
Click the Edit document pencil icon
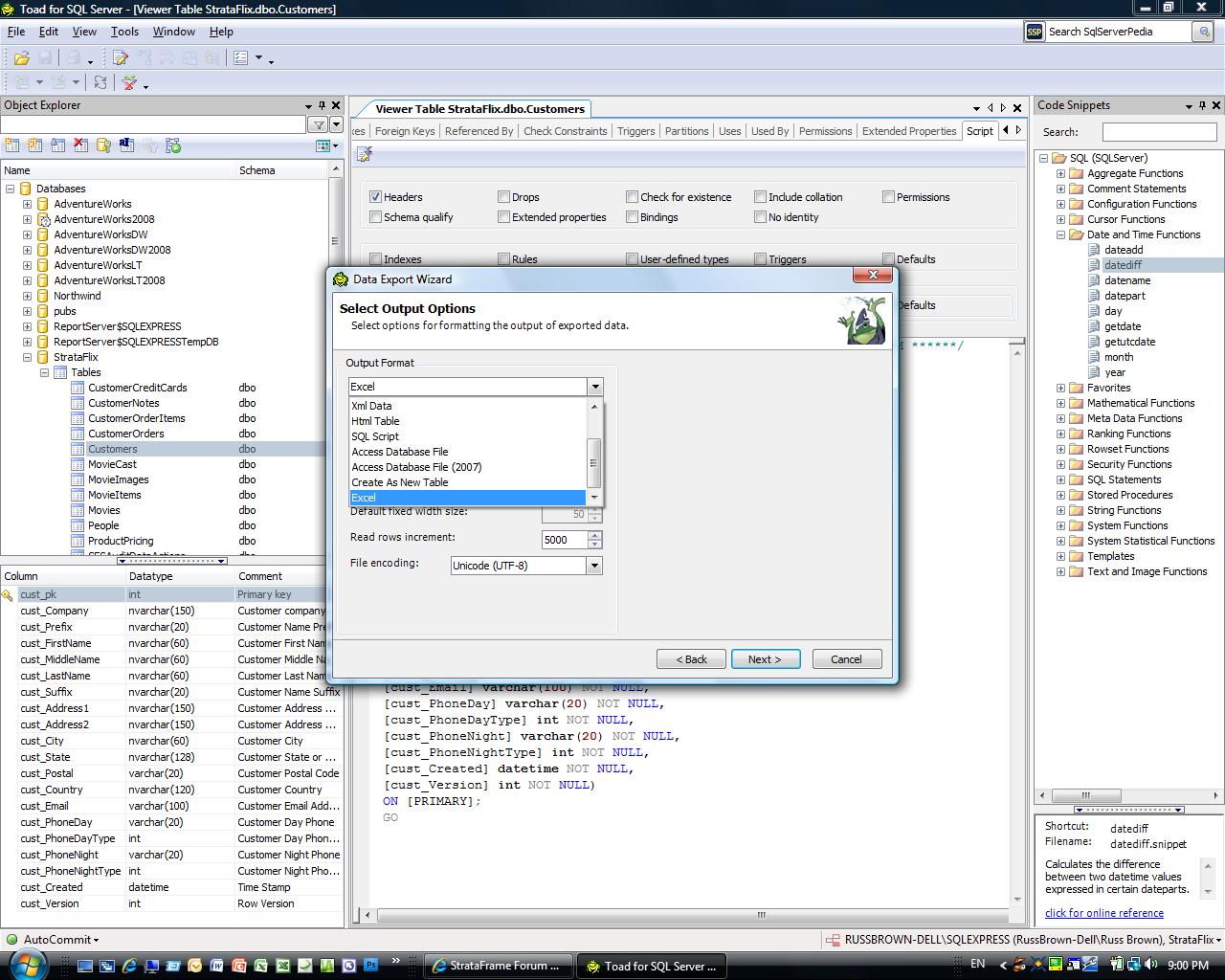tap(121, 58)
